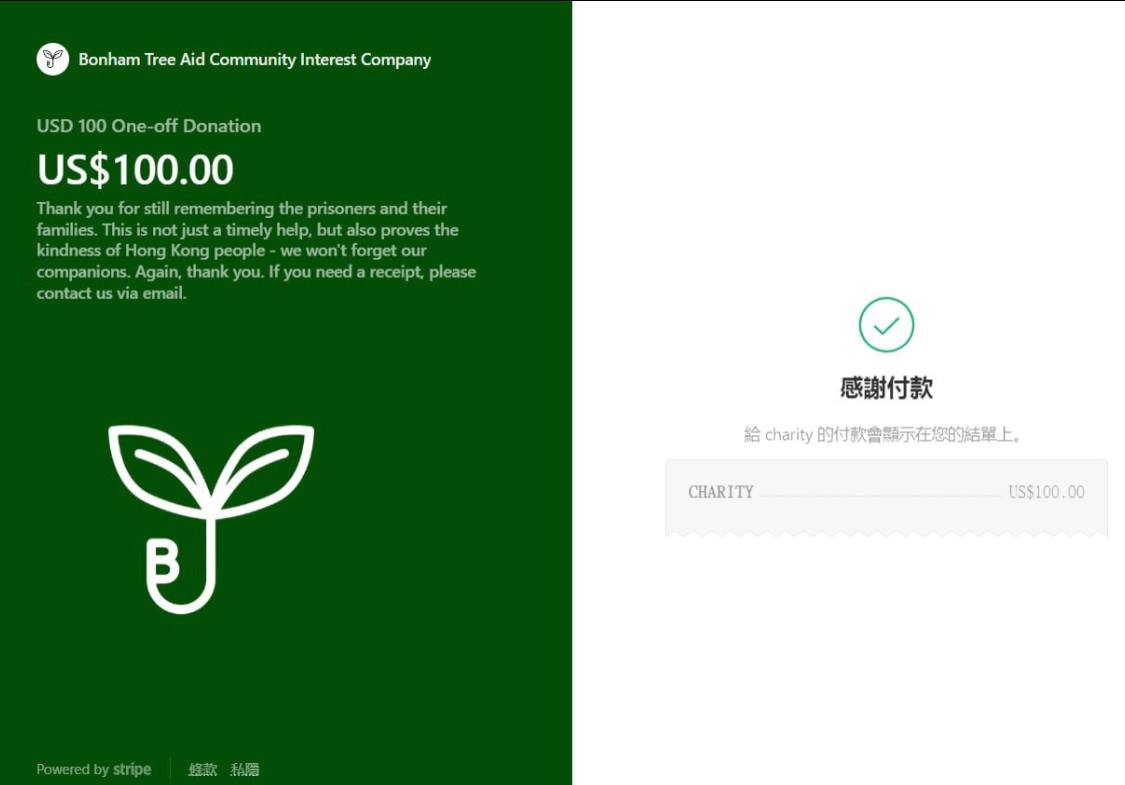Click the thank-you donation description paragraph
Viewport: 1125px width, 785px height.
click(x=256, y=250)
